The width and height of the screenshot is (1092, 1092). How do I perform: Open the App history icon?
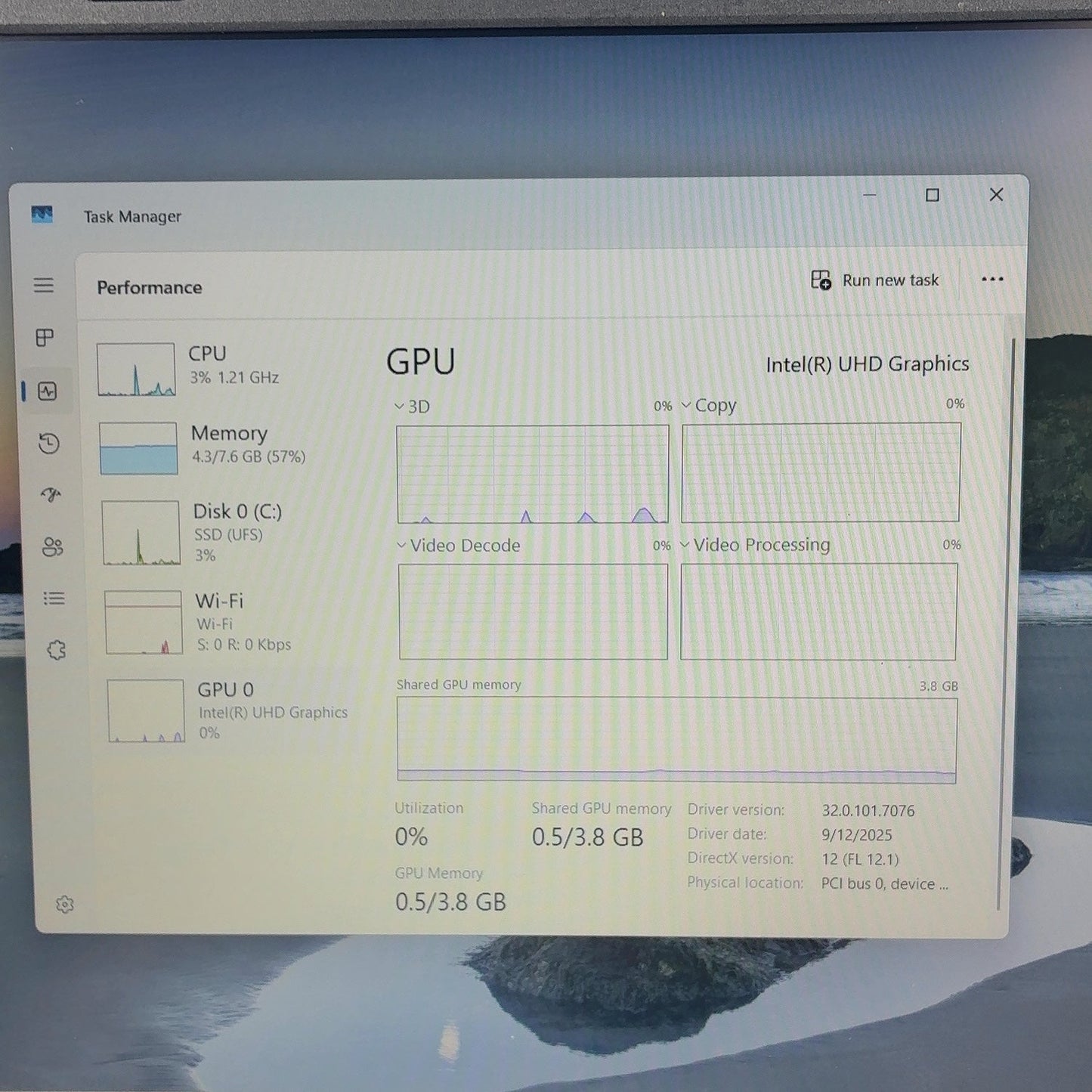pos(49,443)
